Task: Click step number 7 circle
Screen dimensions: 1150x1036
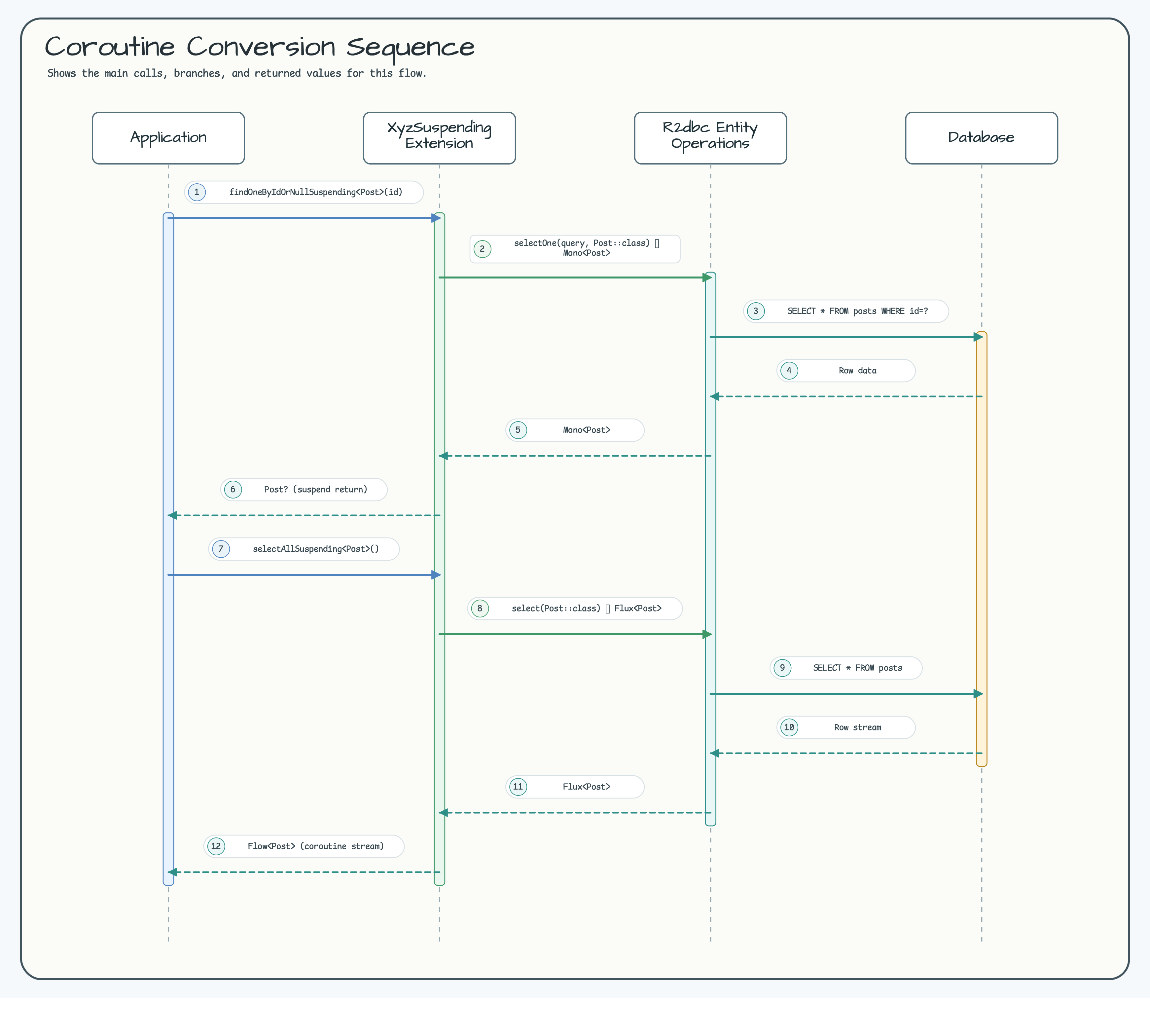Action: (x=221, y=549)
